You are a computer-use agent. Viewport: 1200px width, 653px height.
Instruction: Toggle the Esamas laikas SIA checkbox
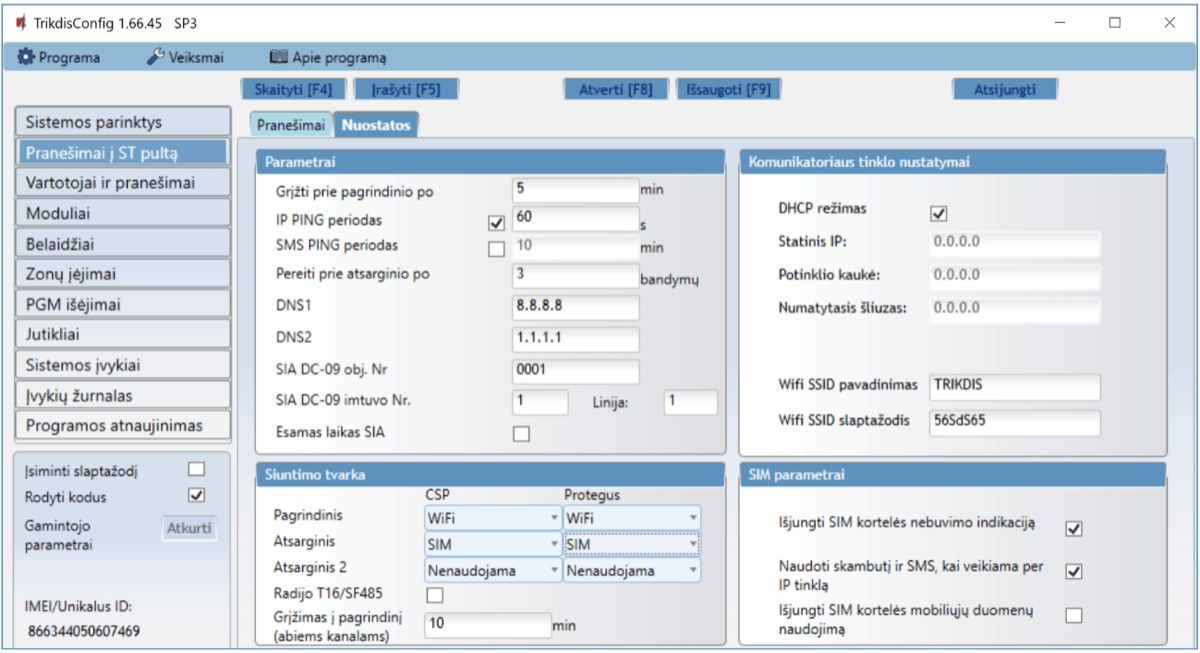(521, 433)
